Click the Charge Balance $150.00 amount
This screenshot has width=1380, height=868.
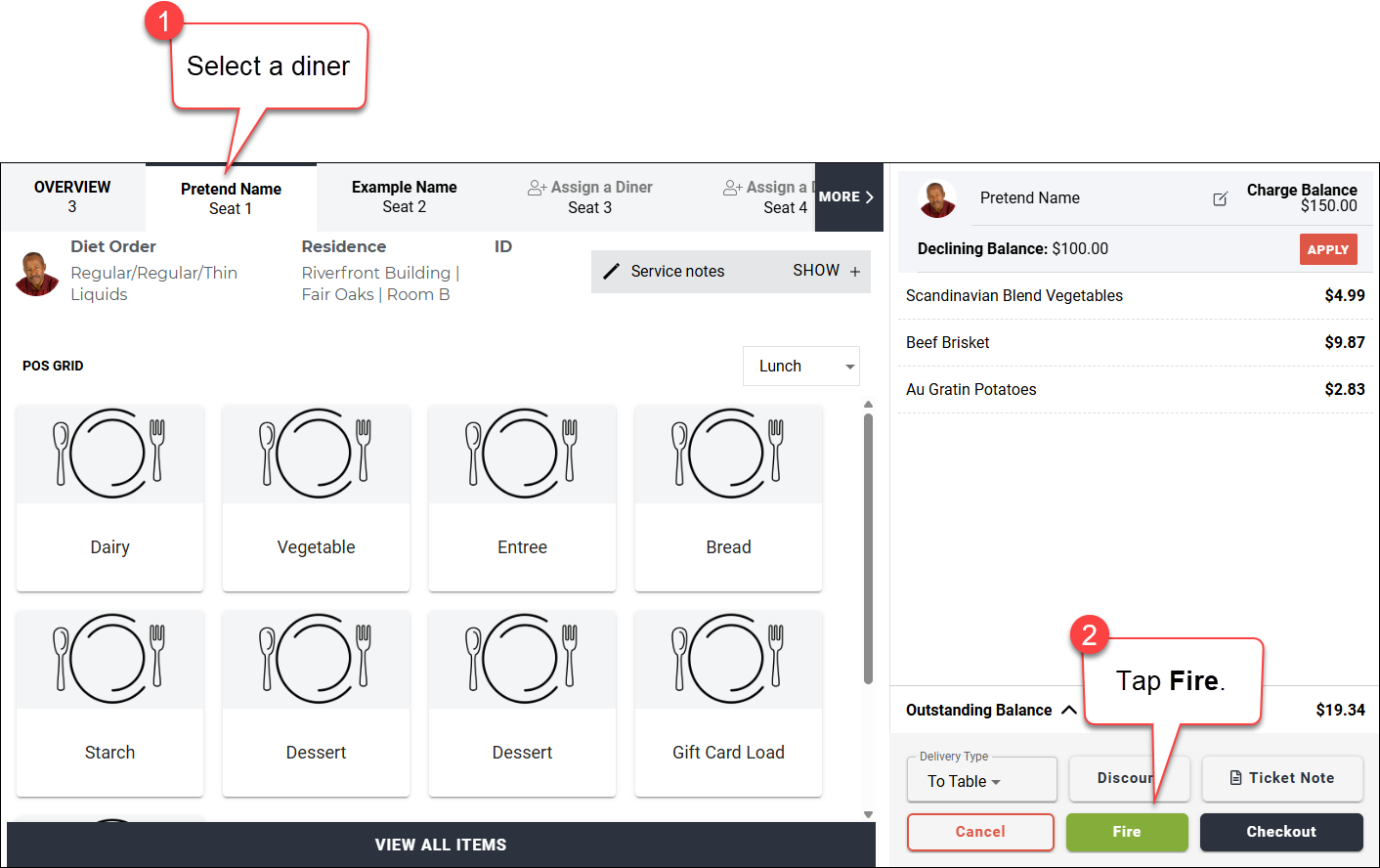1328,206
